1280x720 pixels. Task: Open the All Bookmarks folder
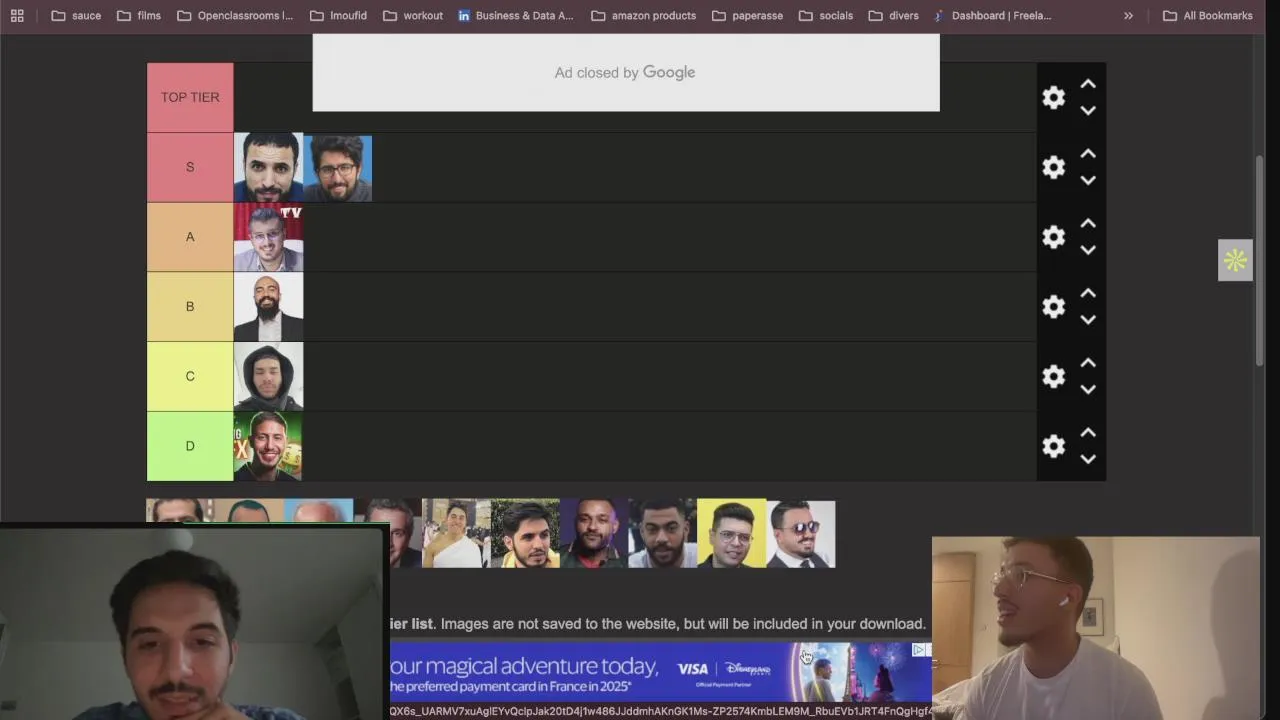pos(1207,15)
